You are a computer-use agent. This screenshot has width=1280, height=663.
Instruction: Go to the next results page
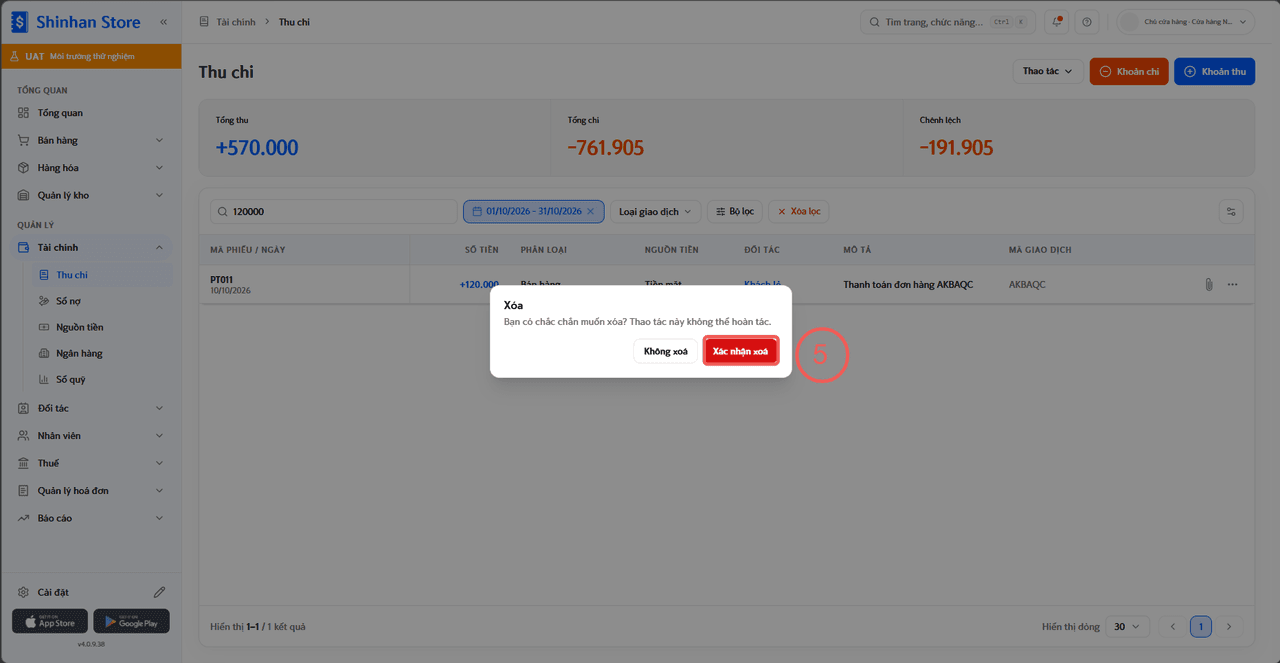[1228, 627]
